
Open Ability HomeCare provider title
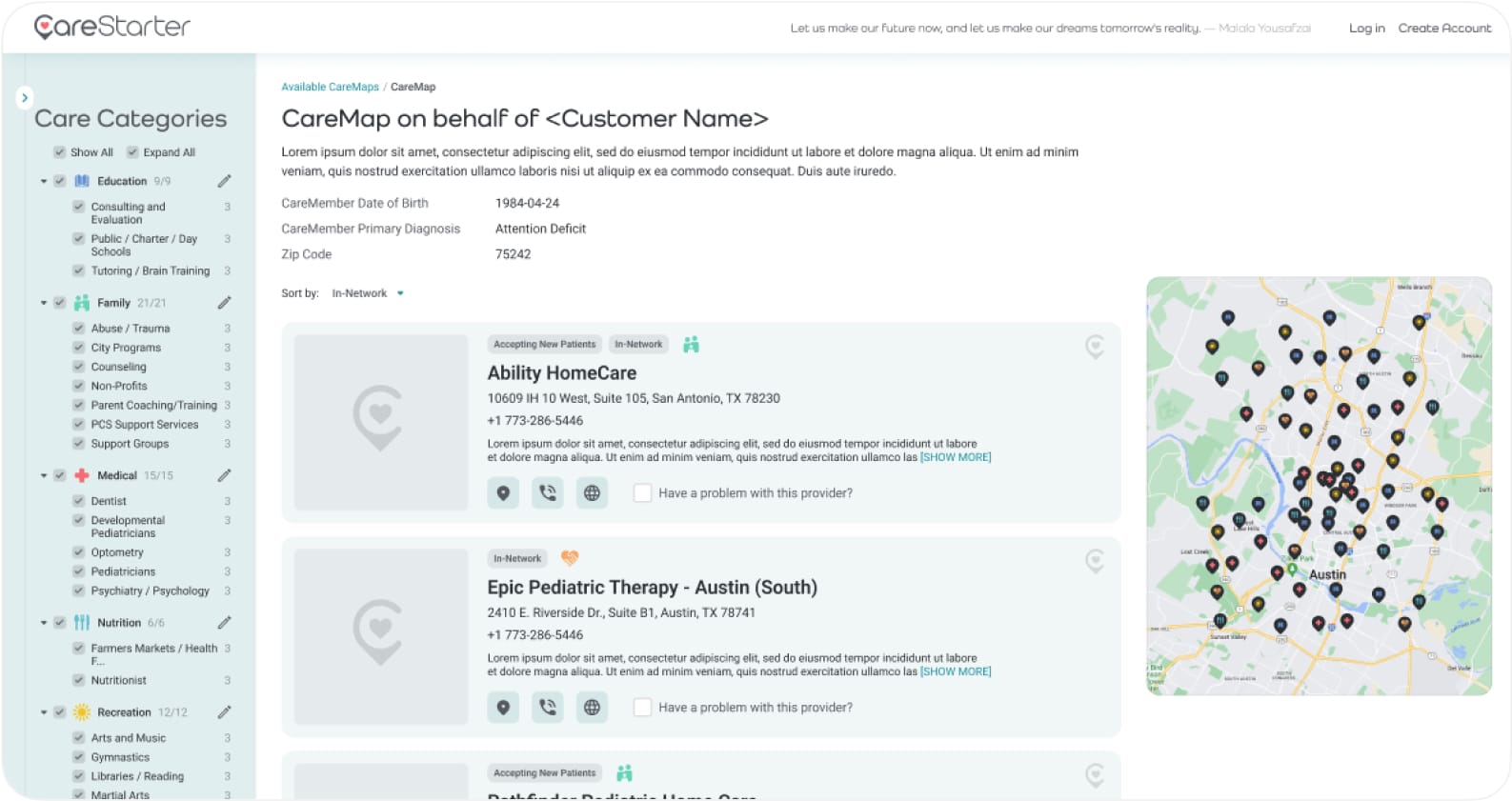[x=562, y=373]
